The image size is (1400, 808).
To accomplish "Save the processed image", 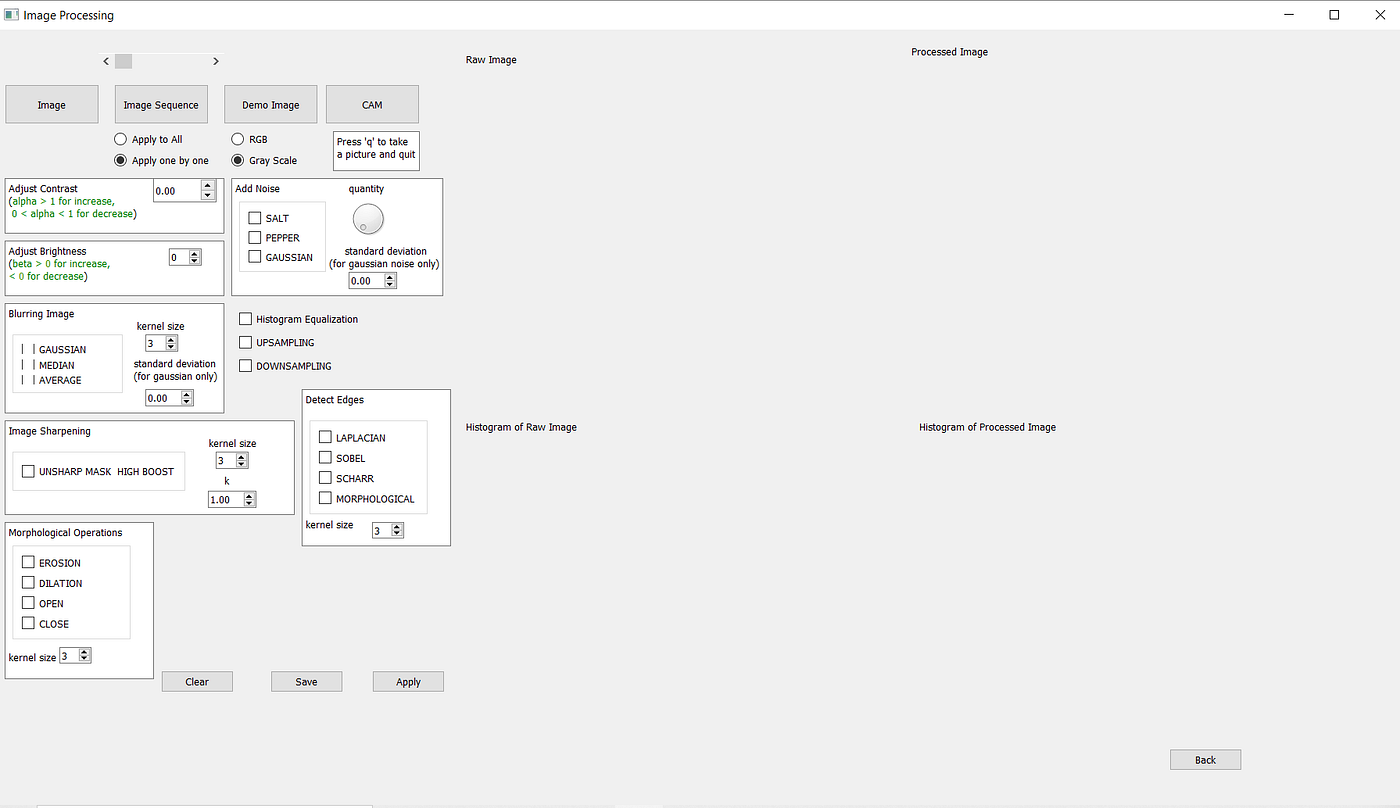I will (306, 681).
